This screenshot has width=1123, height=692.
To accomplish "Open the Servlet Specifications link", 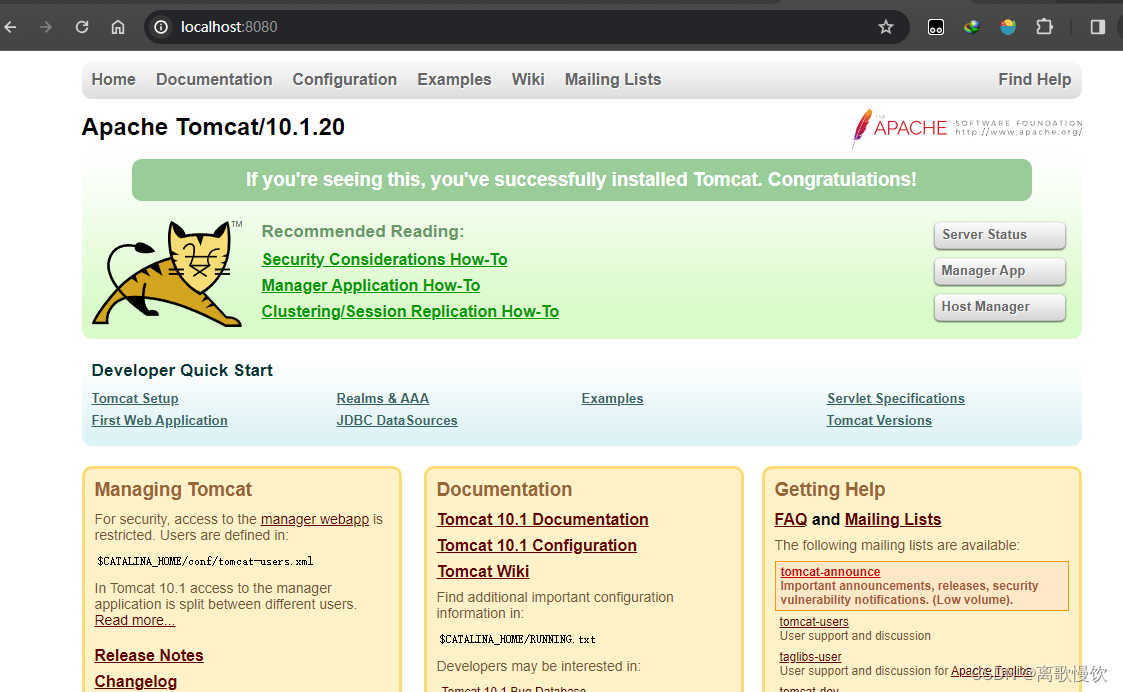I will click(x=896, y=398).
